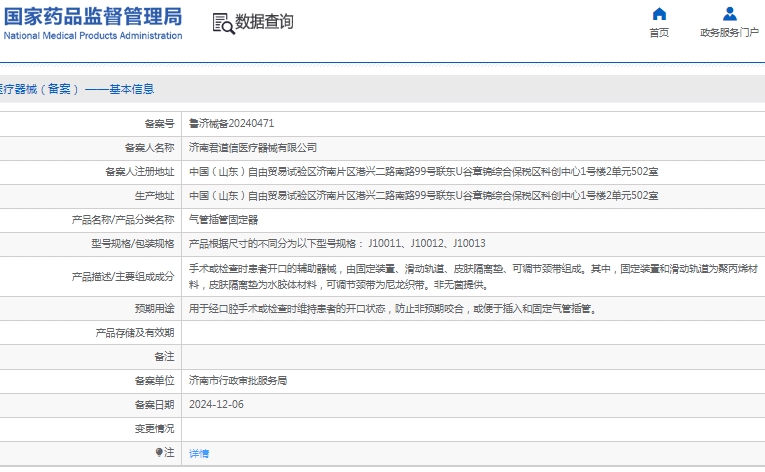This screenshot has width=765, height=472.
Task: Click the 备案号 label cell
Action: click(160, 123)
